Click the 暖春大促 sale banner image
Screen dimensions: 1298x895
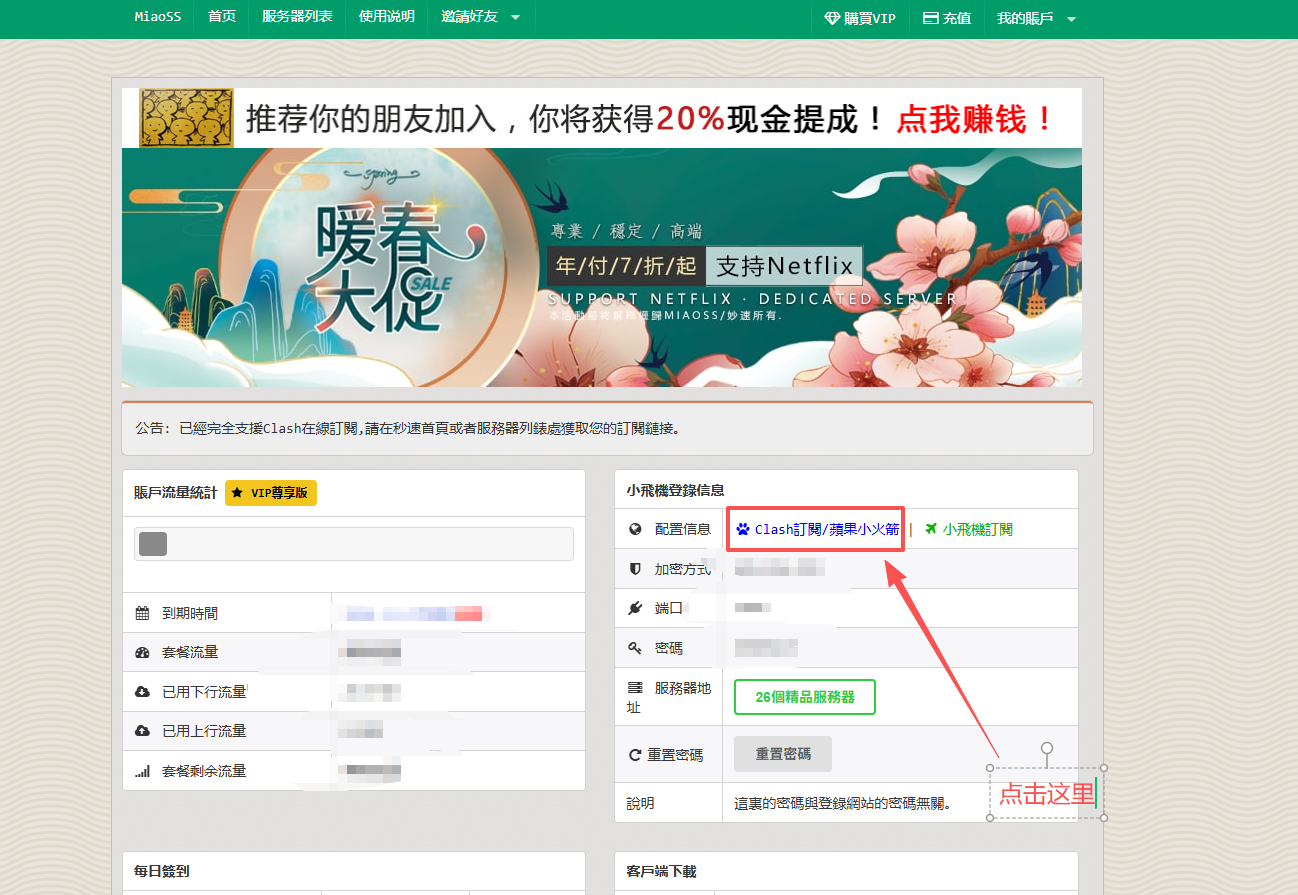[601, 267]
